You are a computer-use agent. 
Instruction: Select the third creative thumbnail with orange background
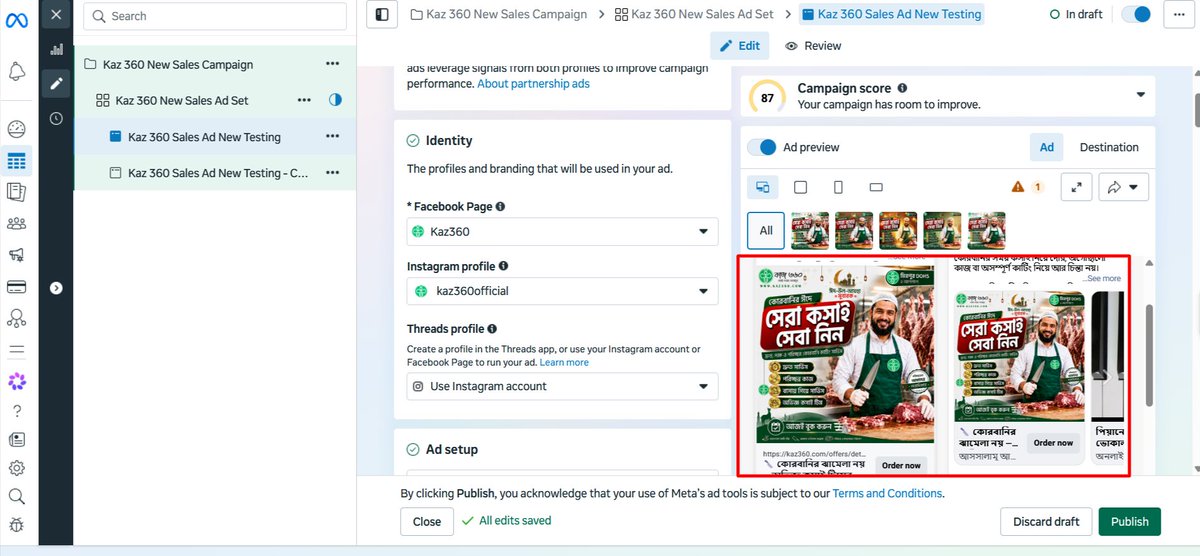coord(898,230)
